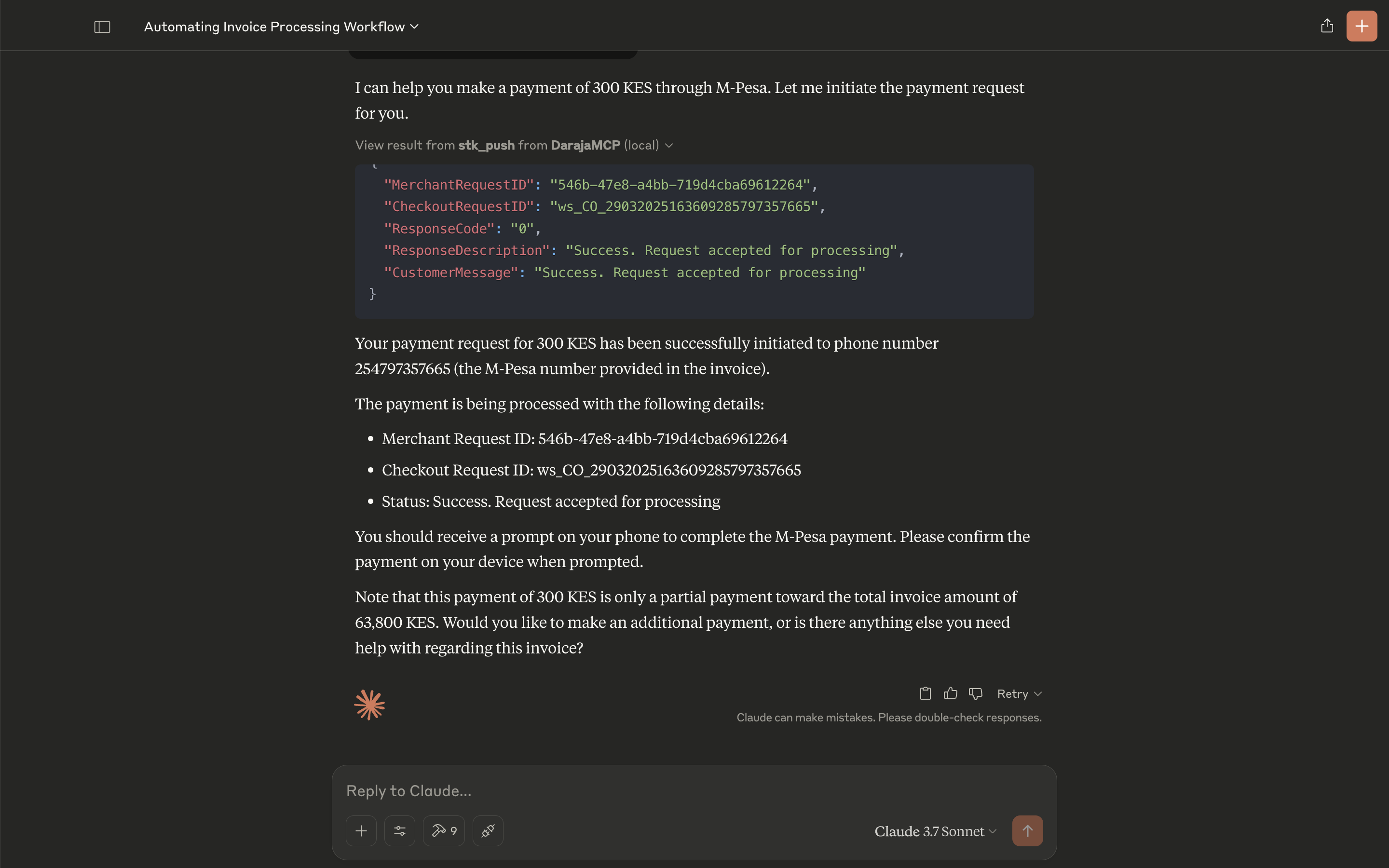Screen dimensions: 1389x868
Task: Give thumbs up feedback
Action: tap(951, 693)
